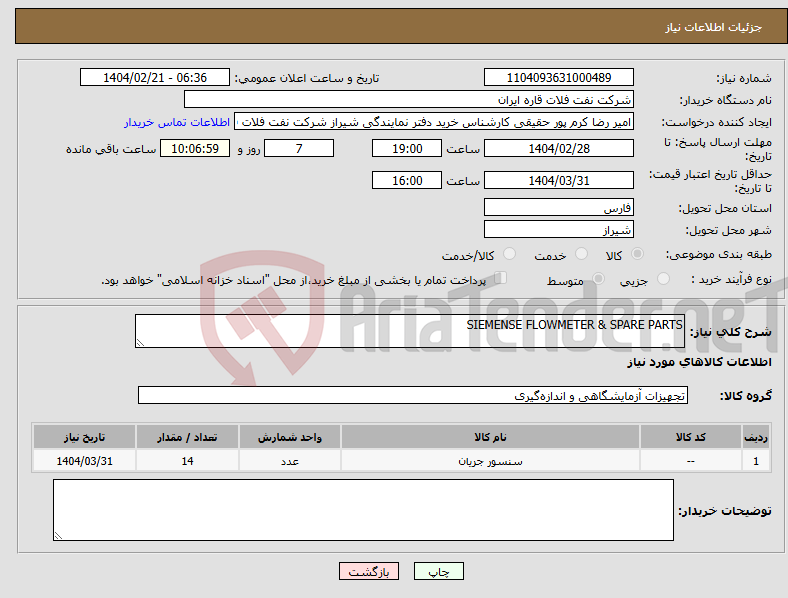Click the اطلاعات کالاهای مورد نیاز section heading

coord(699,362)
